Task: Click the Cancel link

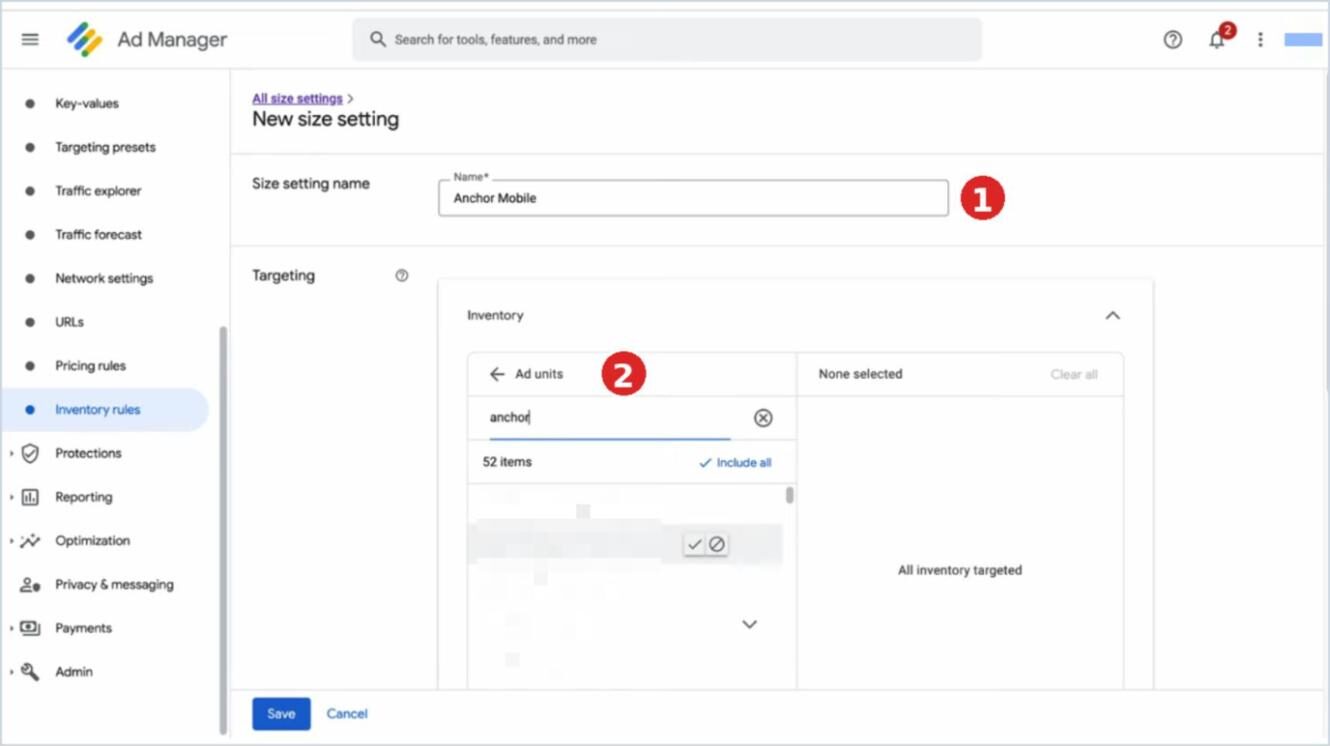Action: point(347,714)
